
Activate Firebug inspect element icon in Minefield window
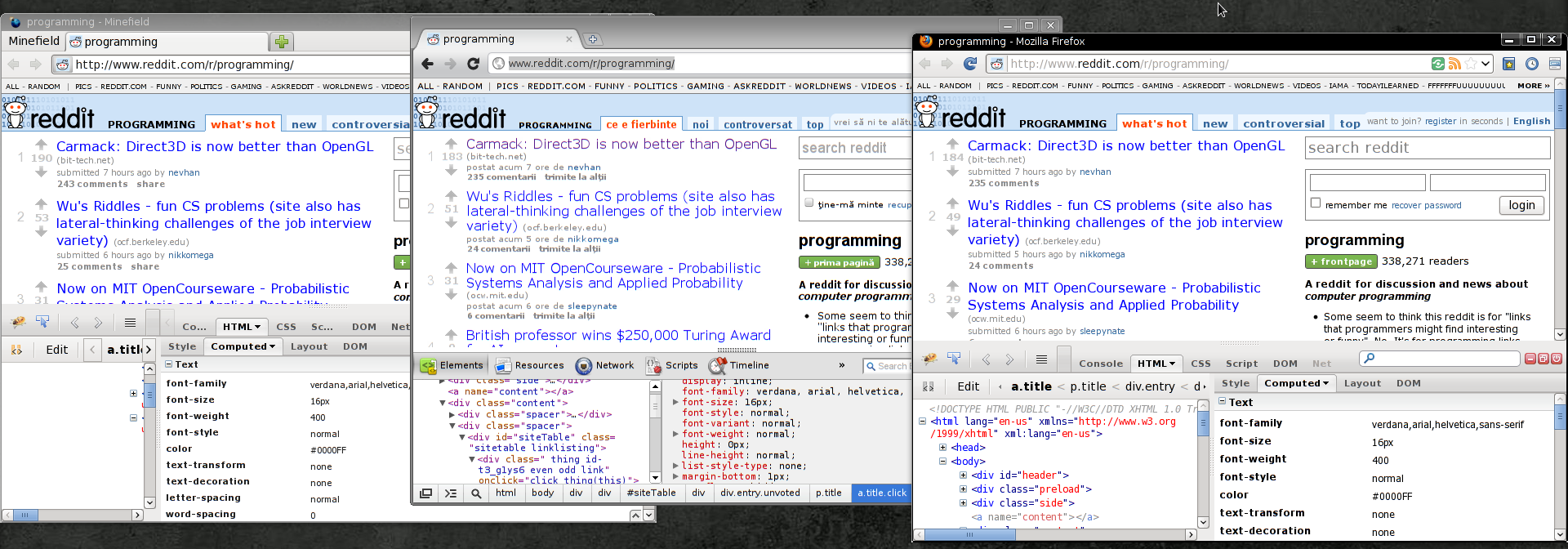pos(42,323)
